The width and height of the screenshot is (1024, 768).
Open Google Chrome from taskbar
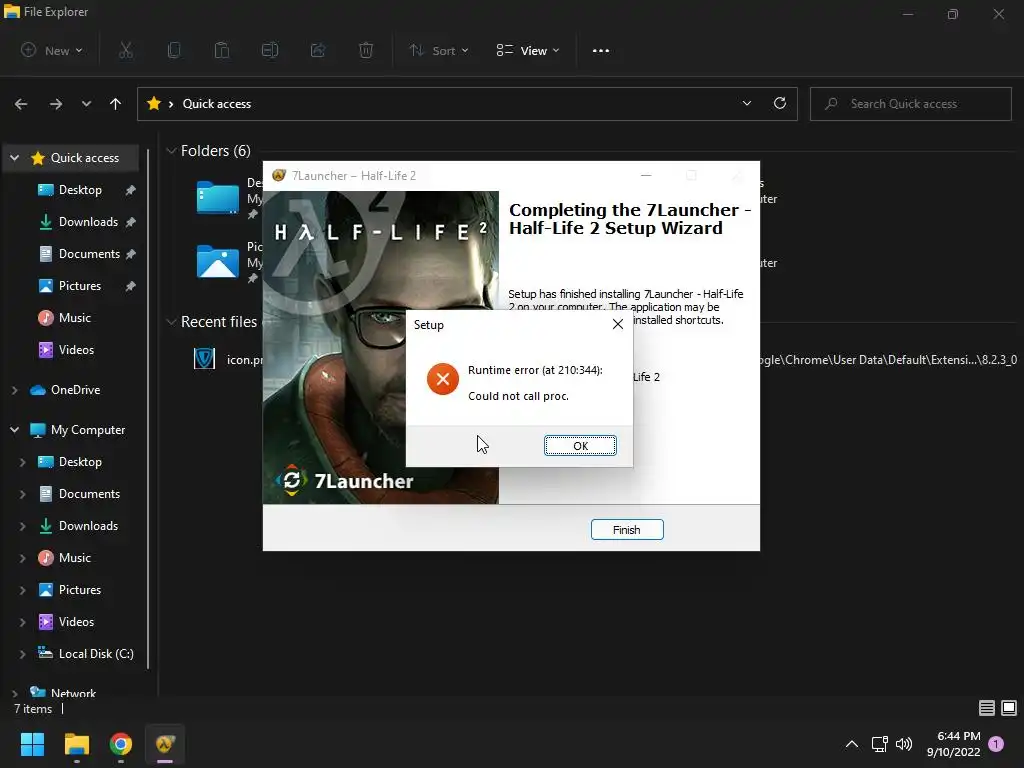(121, 744)
